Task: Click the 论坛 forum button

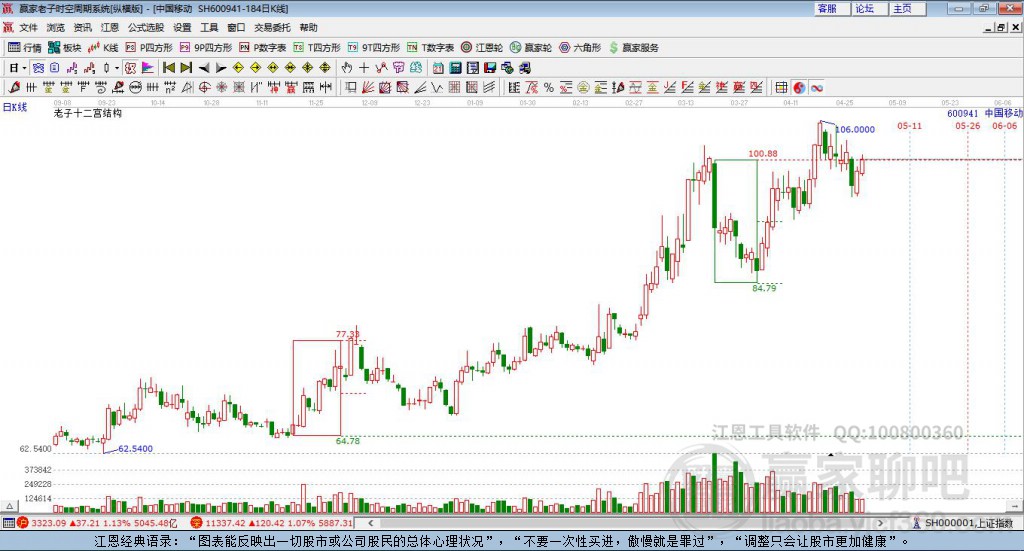Action: tap(870, 8)
